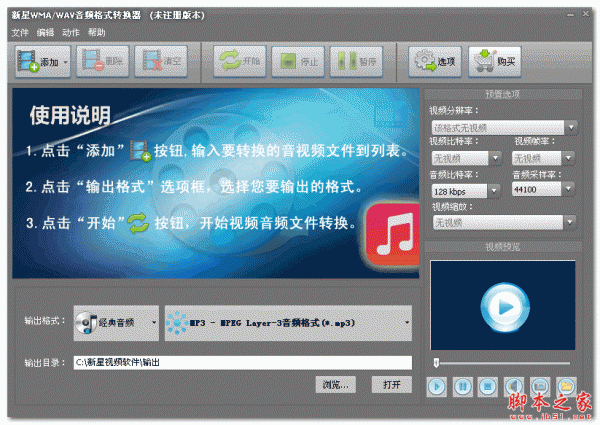
Task: Open the 动作 menu
Action: [71, 33]
